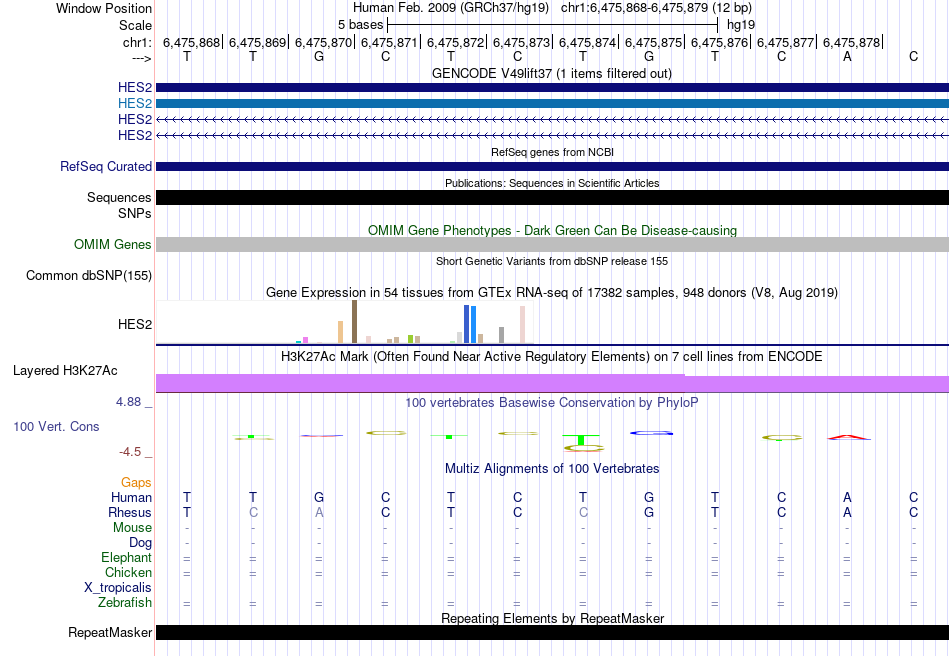This screenshot has height=656, width=950.
Task: Click the Window Position label
Action: click(104, 8)
